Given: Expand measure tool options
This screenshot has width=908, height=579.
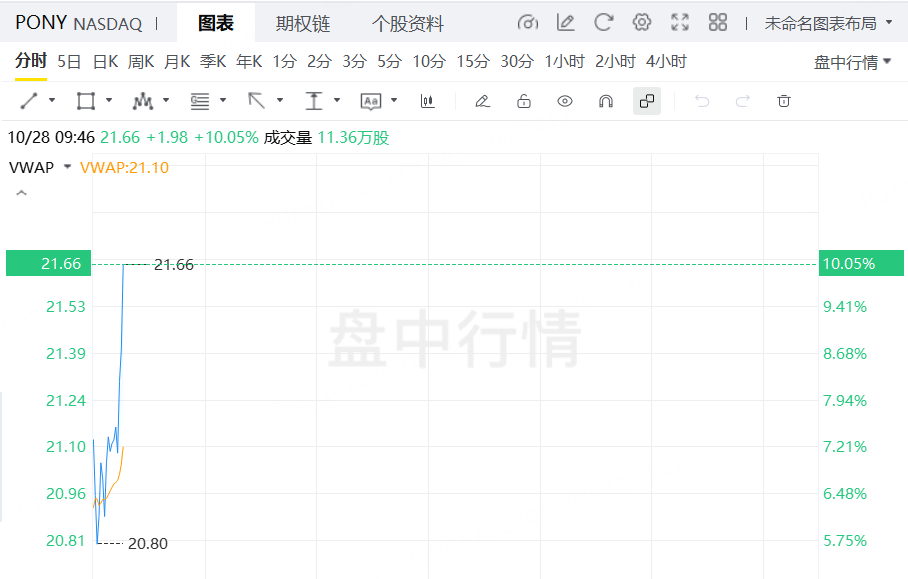Looking at the screenshot, I should tap(337, 101).
